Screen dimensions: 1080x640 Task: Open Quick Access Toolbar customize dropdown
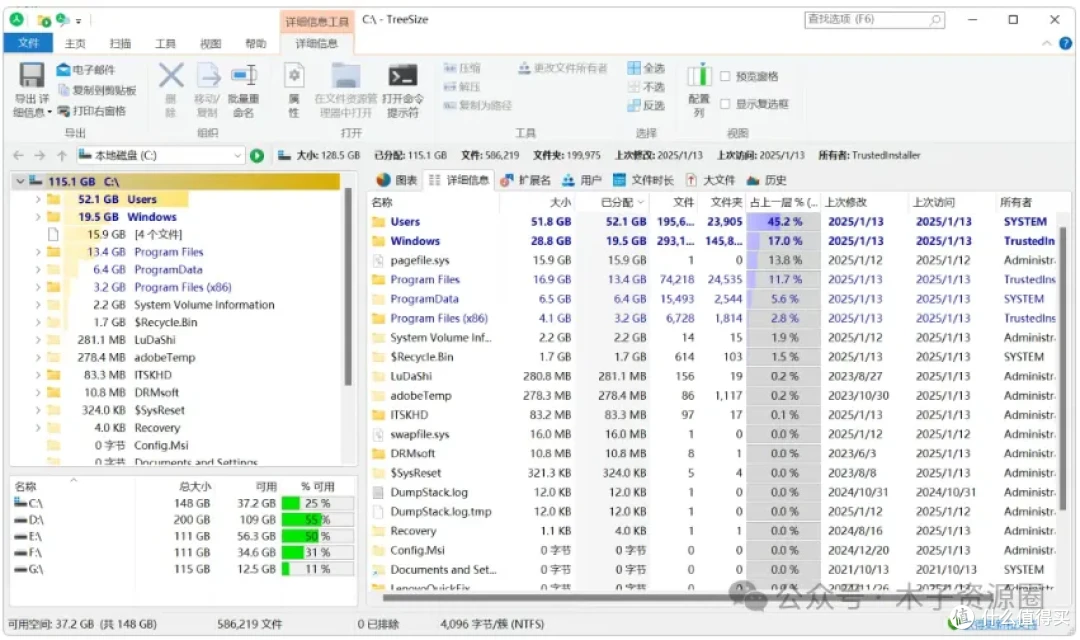point(79,21)
